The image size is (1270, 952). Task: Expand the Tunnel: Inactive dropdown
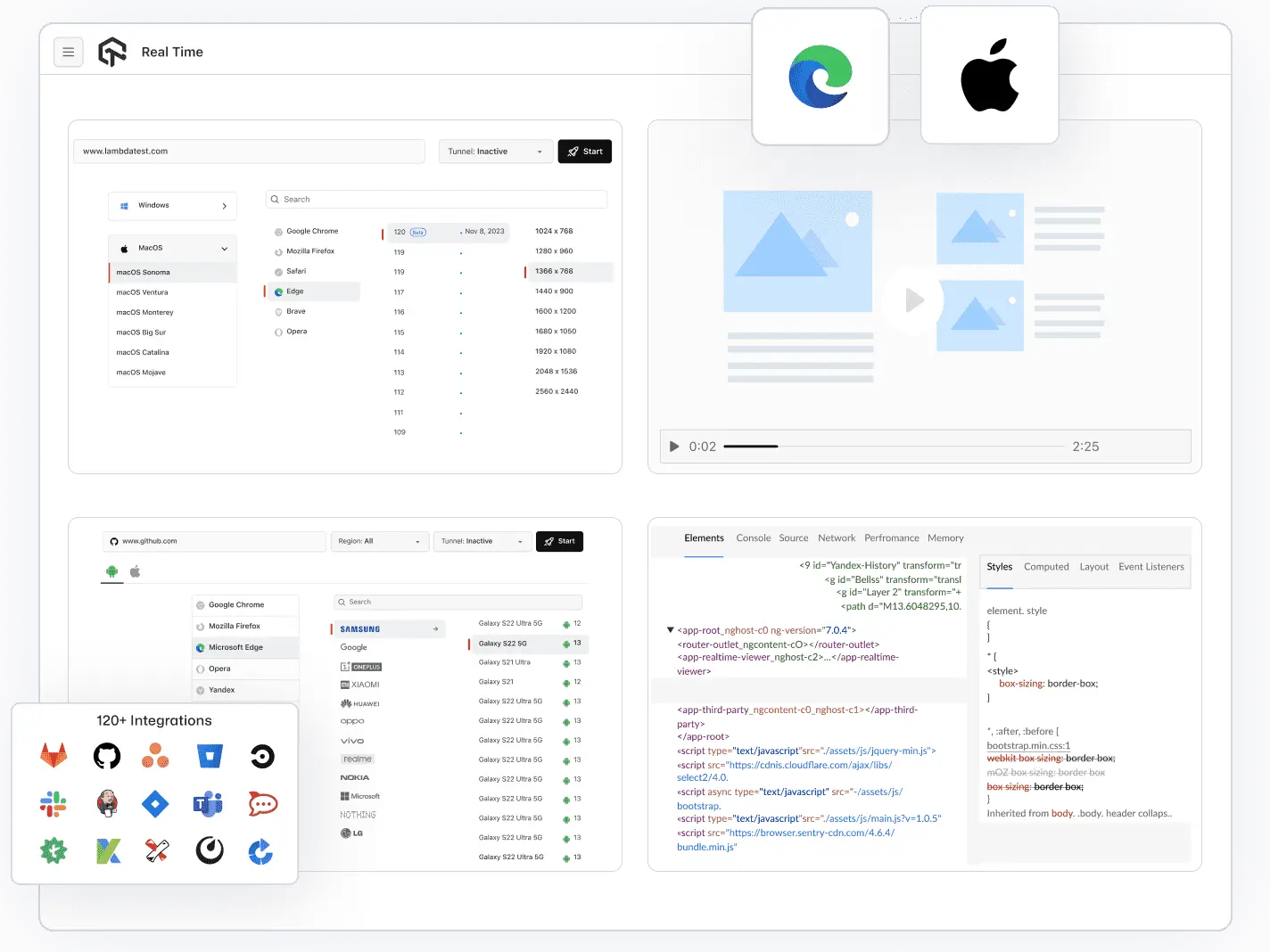point(496,151)
